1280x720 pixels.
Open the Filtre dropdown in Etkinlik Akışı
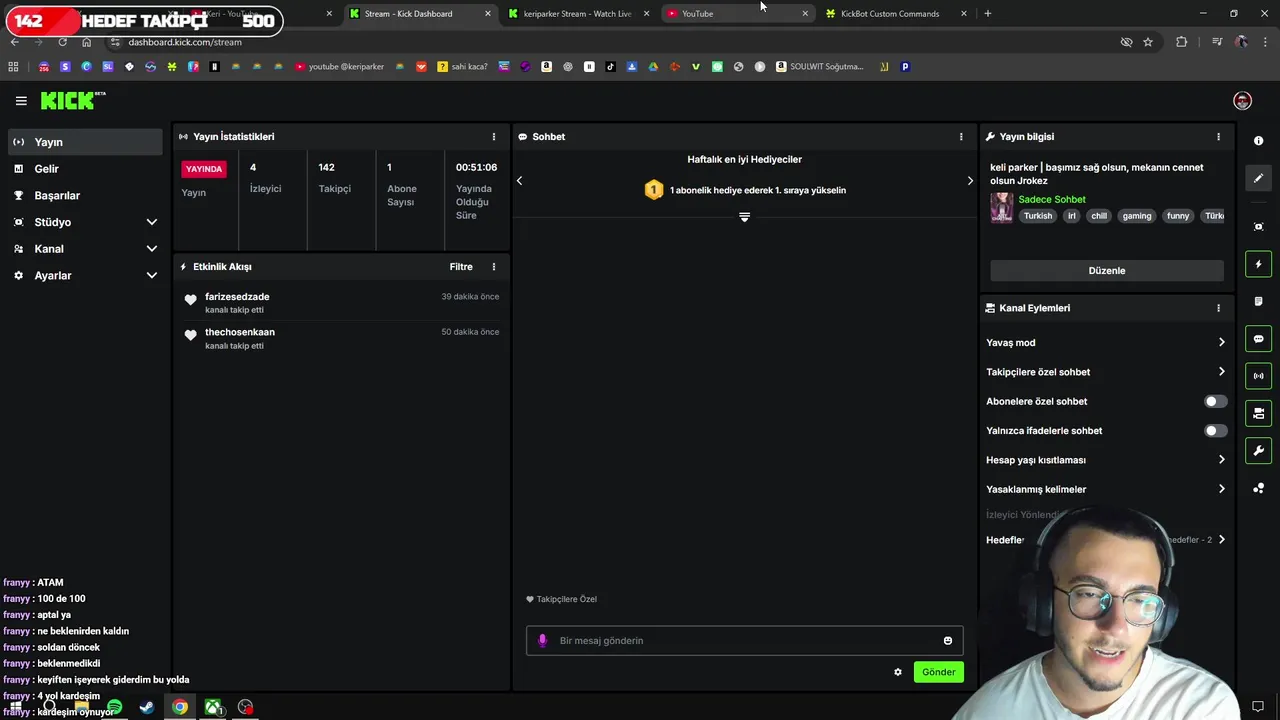click(x=461, y=267)
